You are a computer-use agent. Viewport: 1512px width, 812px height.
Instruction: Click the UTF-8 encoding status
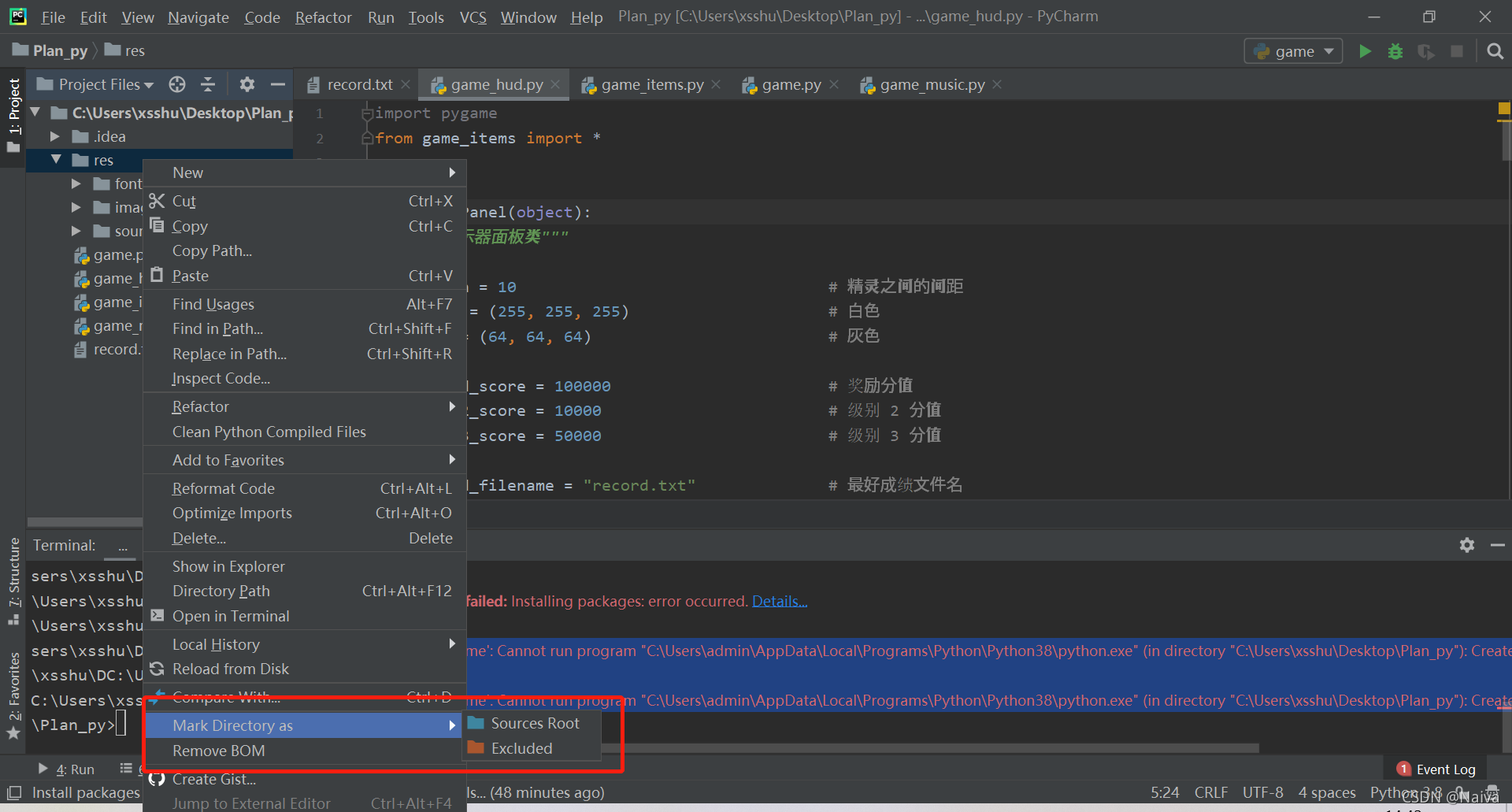point(1262,792)
